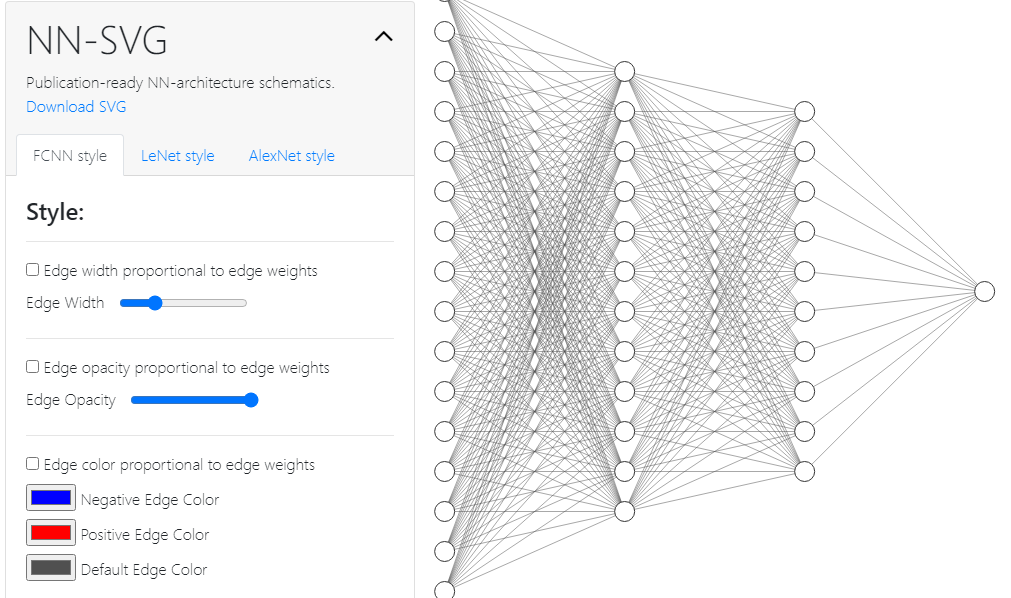1011x598 pixels.
Task: Select the FCNN style tab
Action: point(70,156)
